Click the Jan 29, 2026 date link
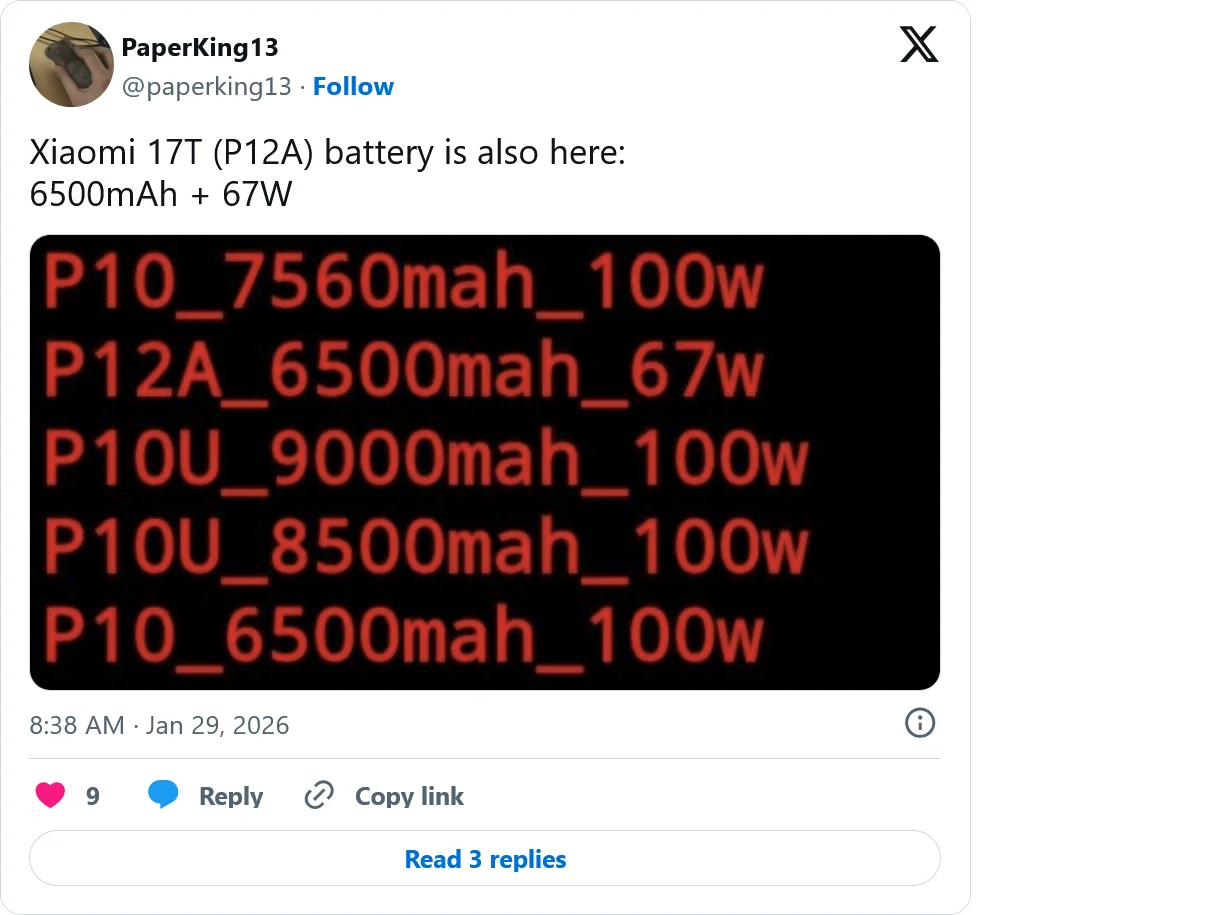 pyautogui.click(x=218, y=724)
